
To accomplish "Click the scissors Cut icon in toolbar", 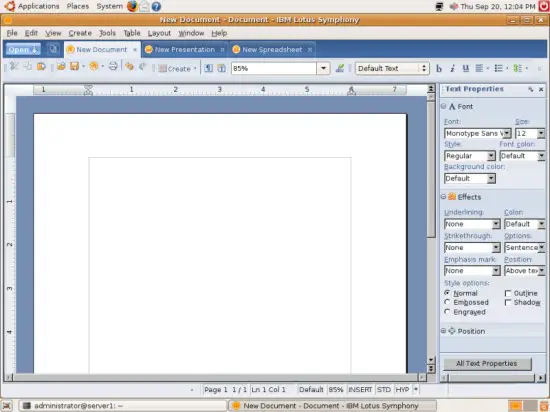I will pos(14,66).
